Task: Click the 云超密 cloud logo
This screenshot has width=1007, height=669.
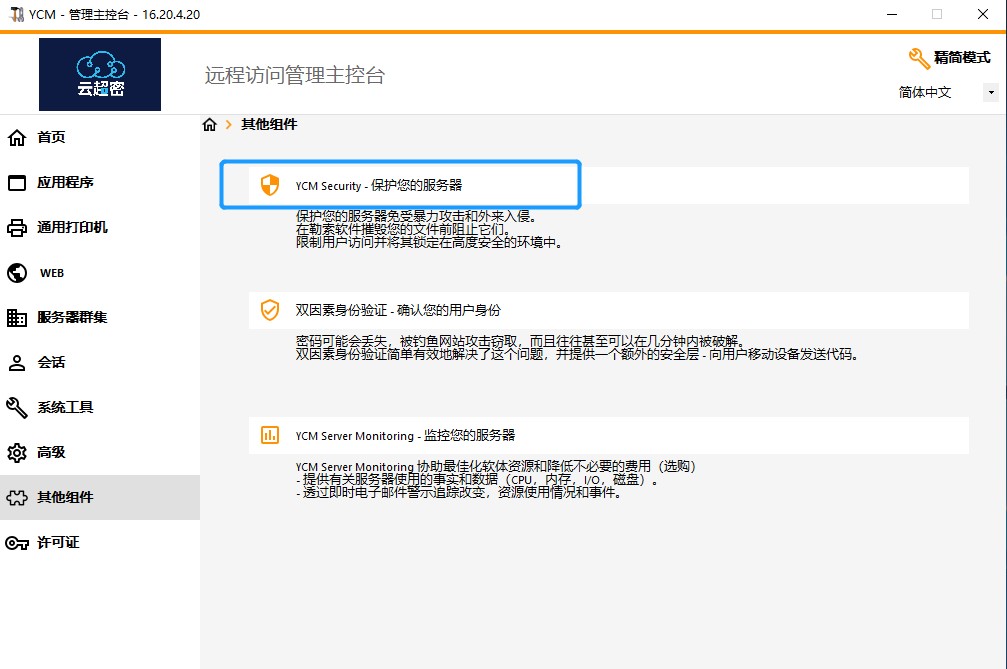Action: click(x=100, y=74)
